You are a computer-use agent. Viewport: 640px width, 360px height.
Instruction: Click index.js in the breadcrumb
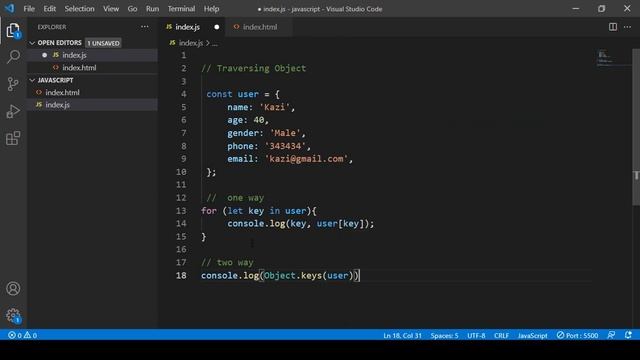pyautogui.click(x=191, y=43)
